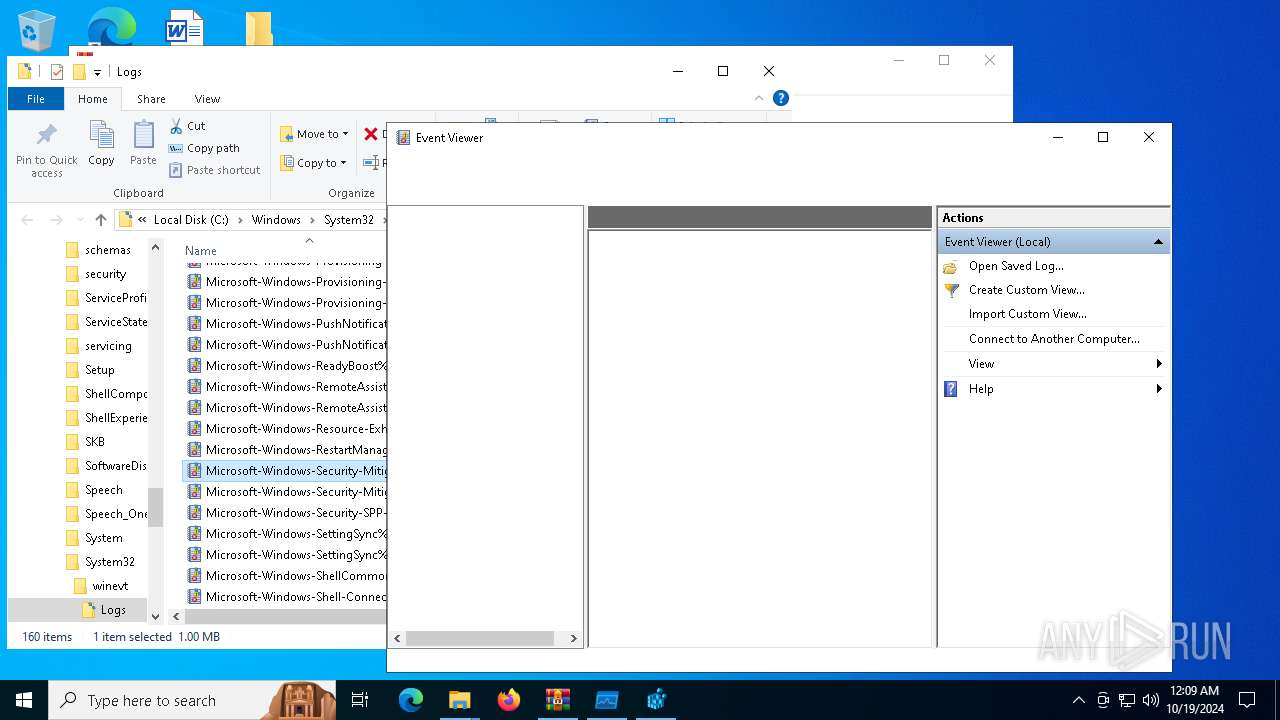Image resolution: width=1280 pixels, height=720 pixels.
Task: Click Open Saved Log icon in Actions
Action: click(x=950, y=266)
